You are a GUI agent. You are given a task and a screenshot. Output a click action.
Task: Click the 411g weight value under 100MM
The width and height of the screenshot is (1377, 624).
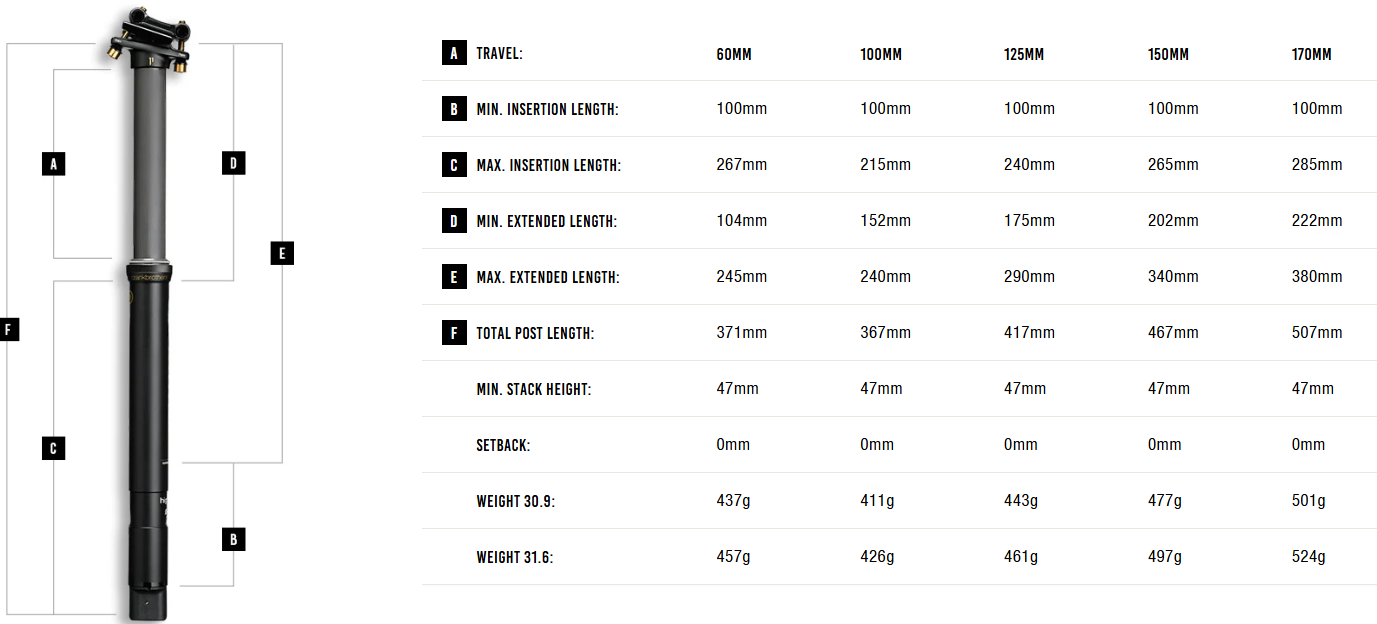877,500
